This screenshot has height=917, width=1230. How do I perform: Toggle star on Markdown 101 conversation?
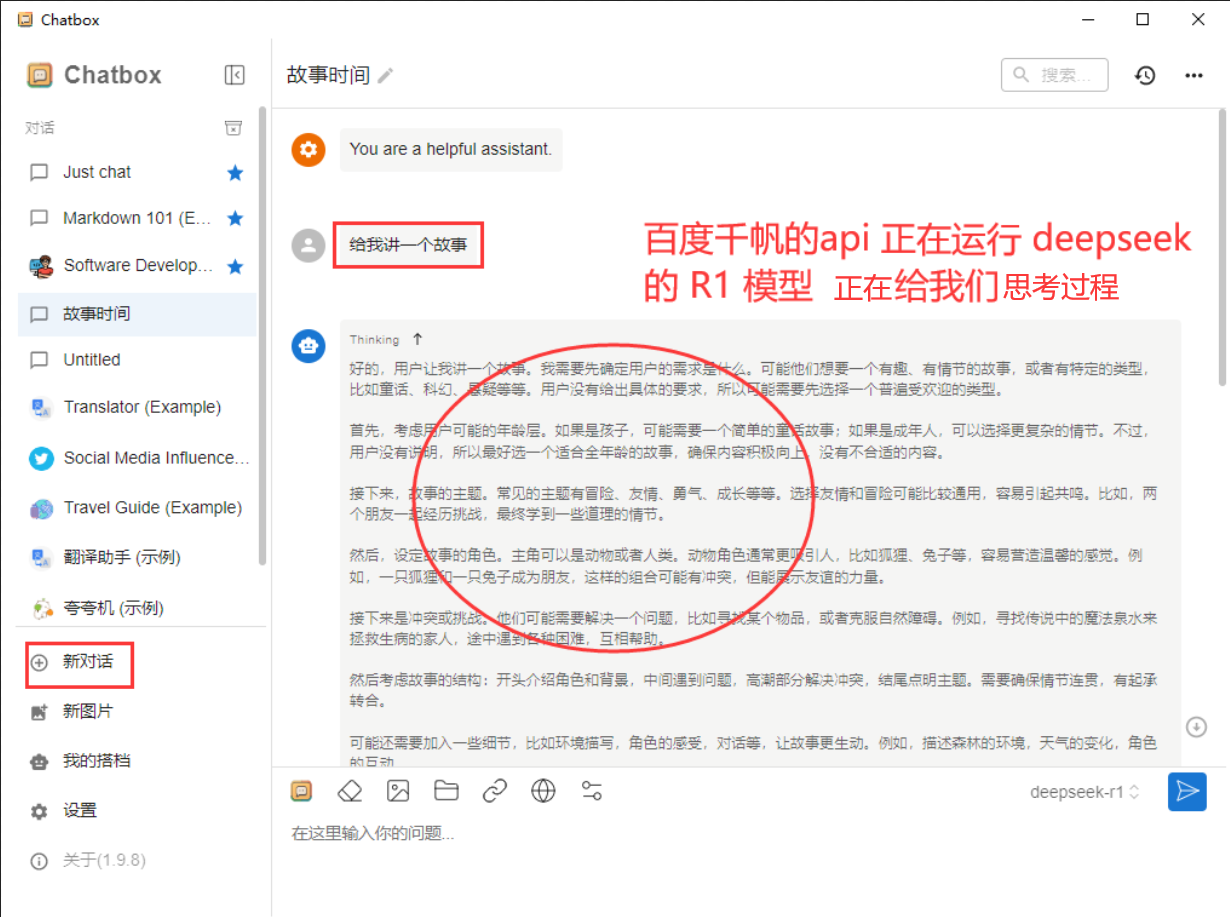(235, 218)
